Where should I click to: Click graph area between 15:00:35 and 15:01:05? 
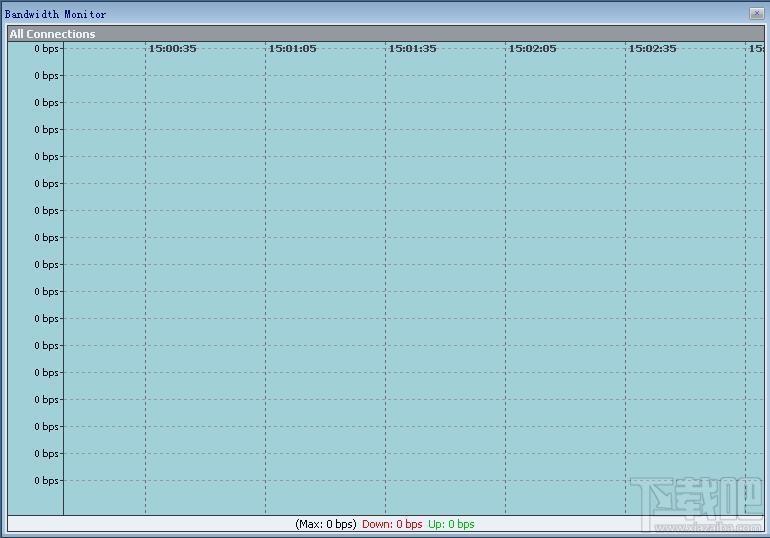pyautogui.click(x=205, y=280)
